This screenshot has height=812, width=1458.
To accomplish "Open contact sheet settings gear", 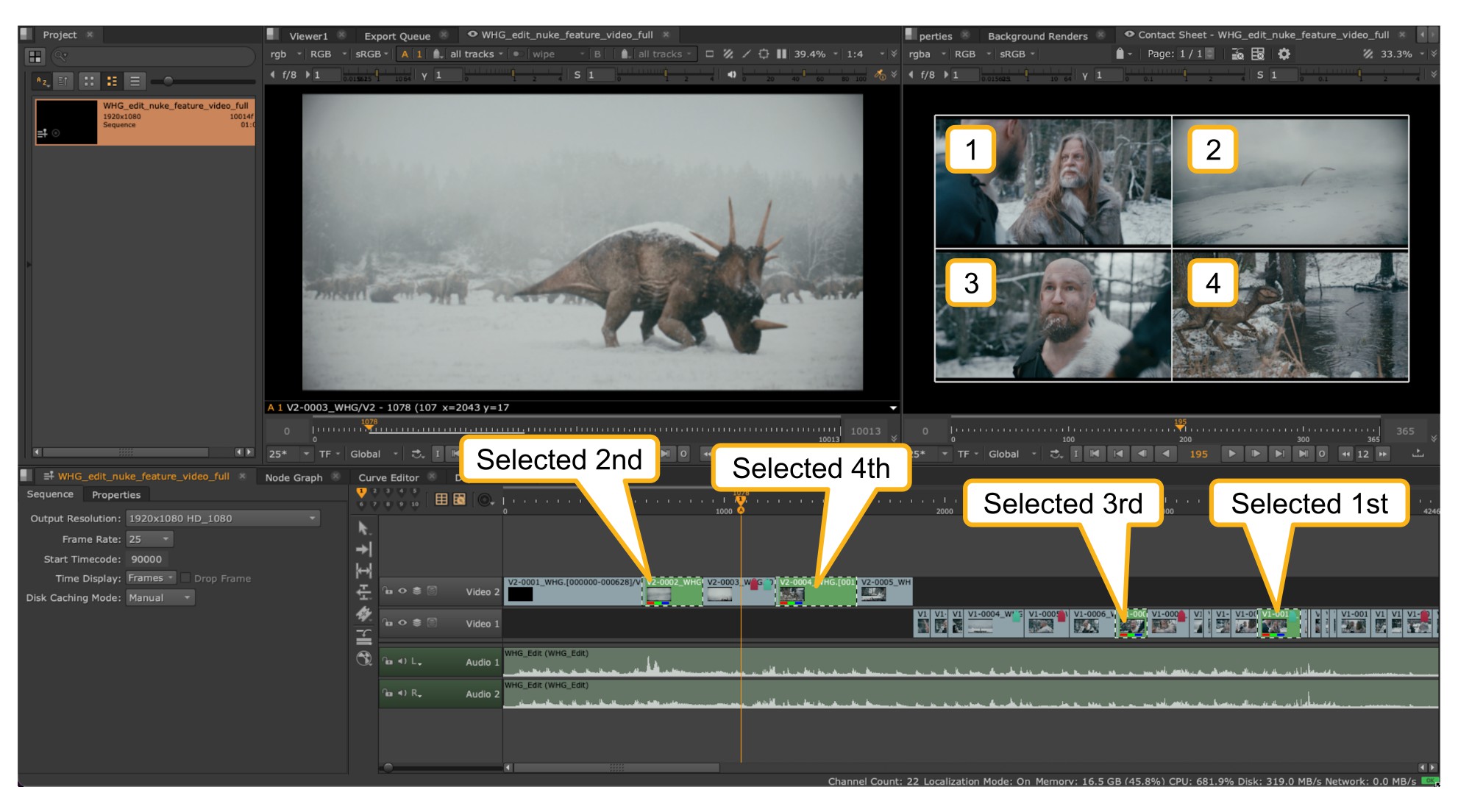I will click(1284, 54).
